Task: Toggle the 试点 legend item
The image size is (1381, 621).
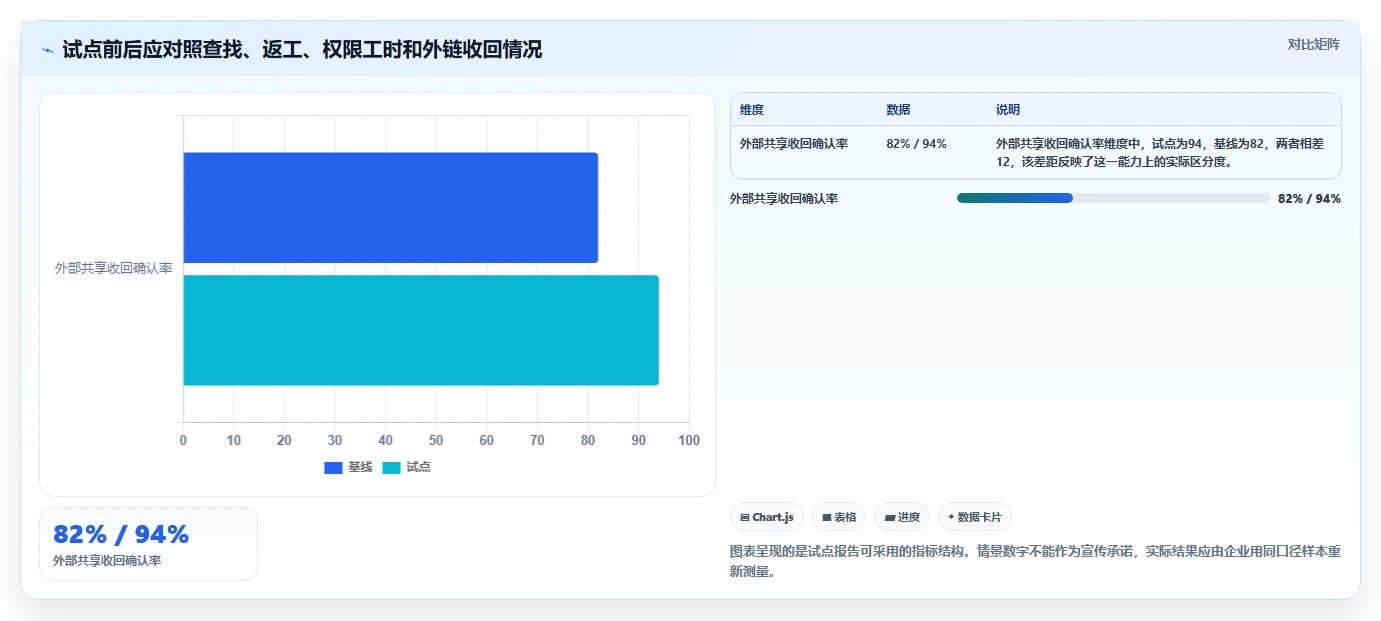Action: point(406,467)
